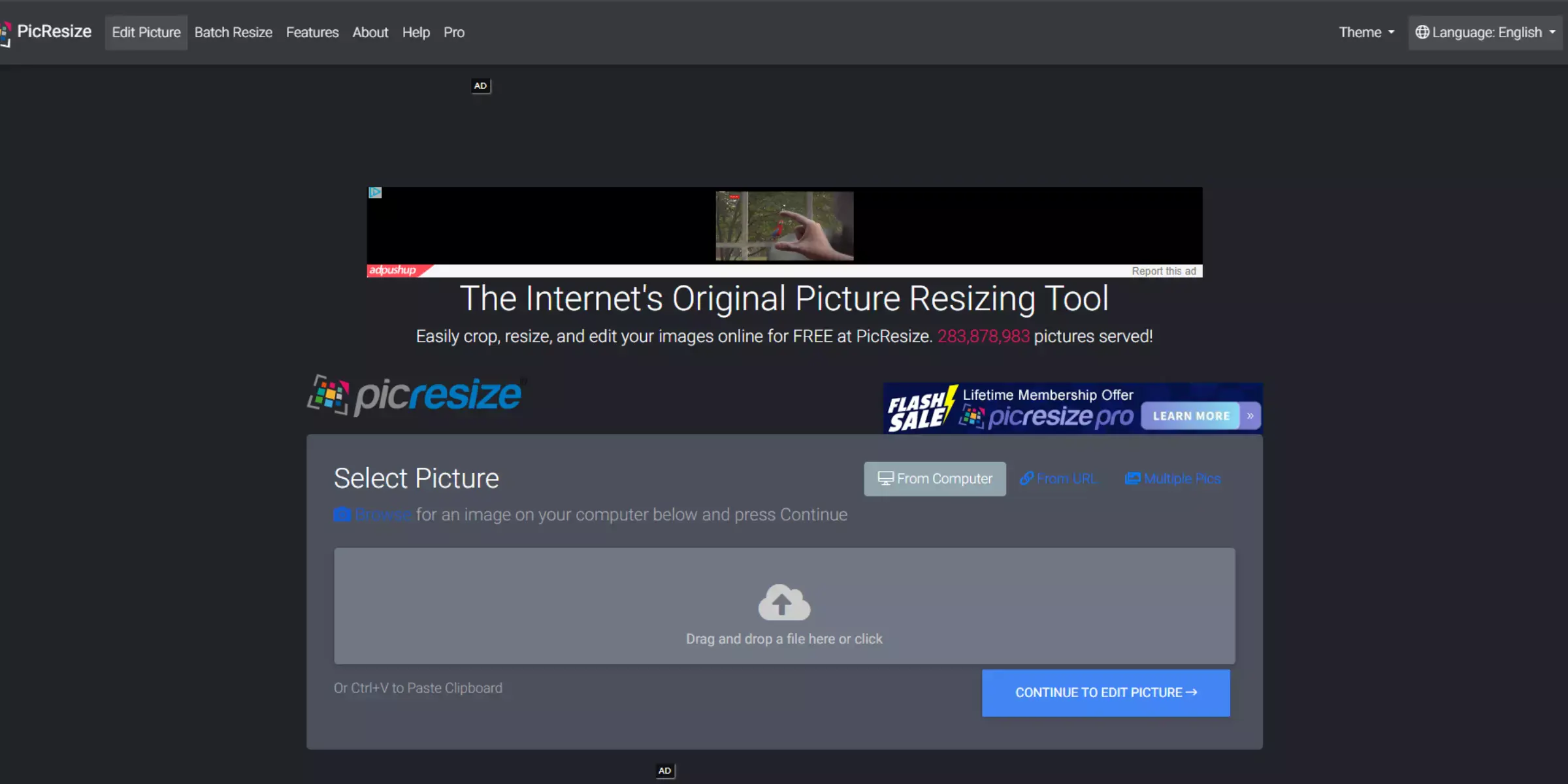
Task: Click the PicResize logo icon
Action: (7, 32)
